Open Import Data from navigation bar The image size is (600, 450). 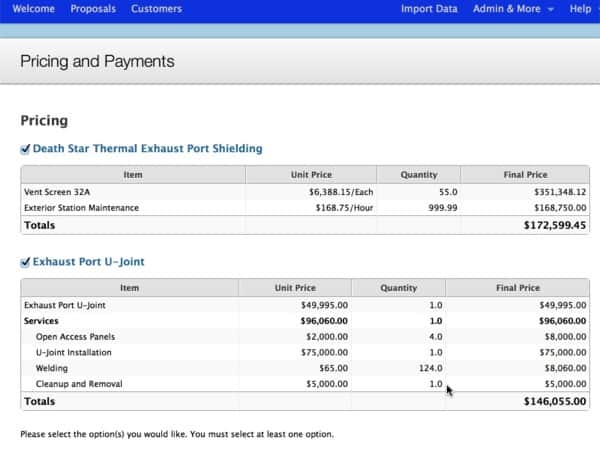point(429,9)
